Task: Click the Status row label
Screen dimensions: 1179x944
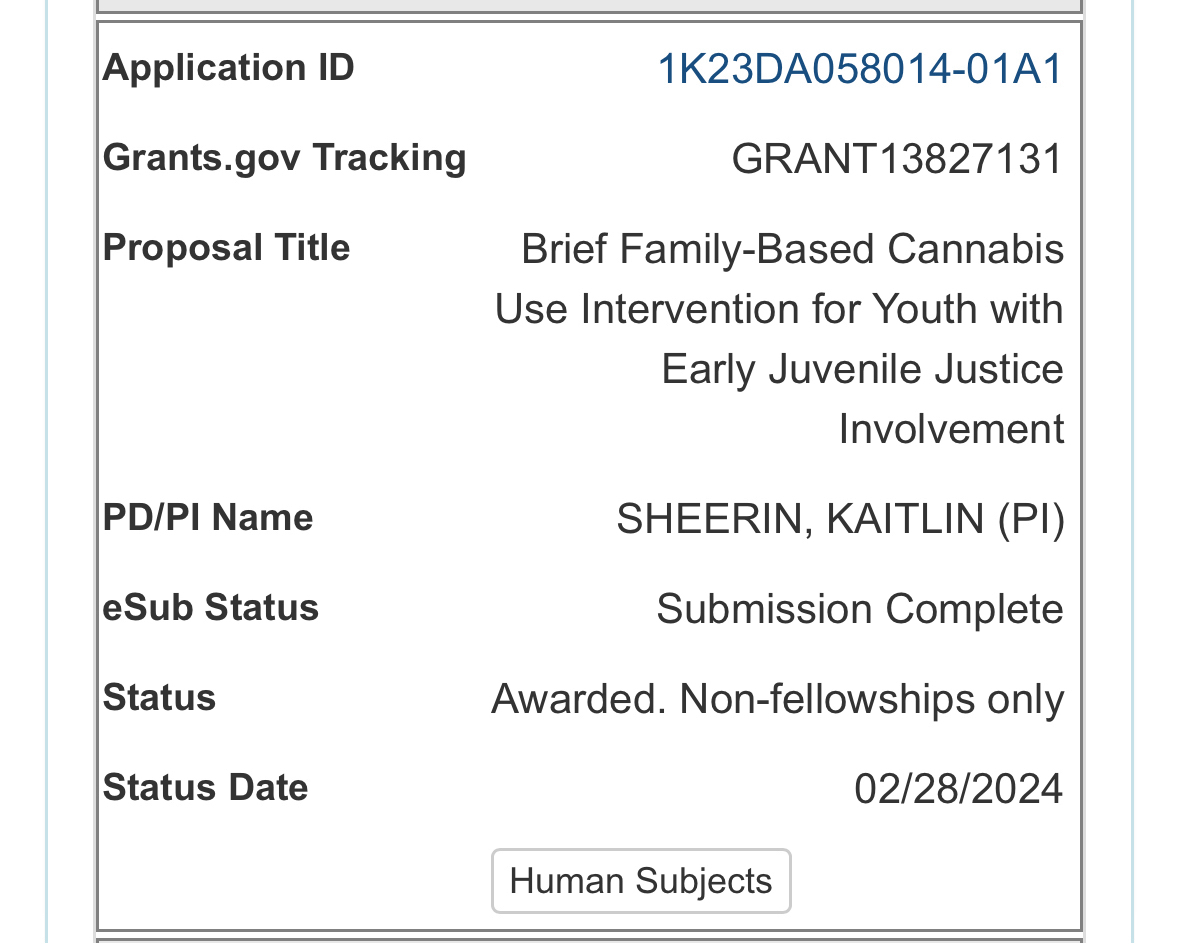Action: point(159,698)
